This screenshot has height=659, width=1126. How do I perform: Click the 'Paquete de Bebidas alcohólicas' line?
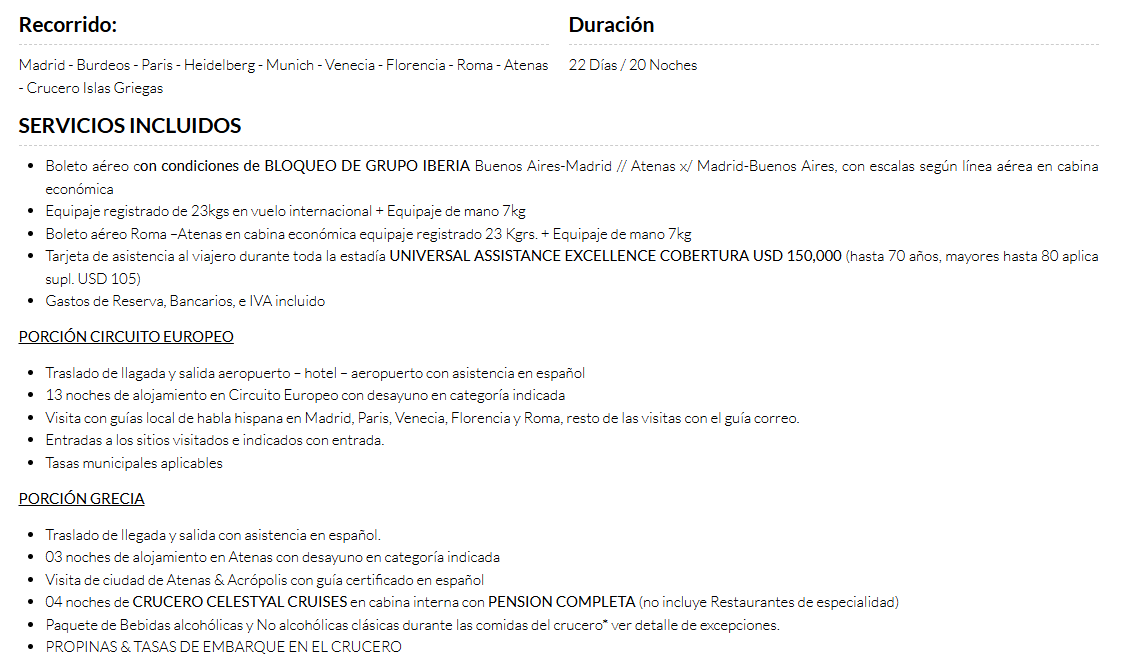pyautogui.click(x=413, y=625)
